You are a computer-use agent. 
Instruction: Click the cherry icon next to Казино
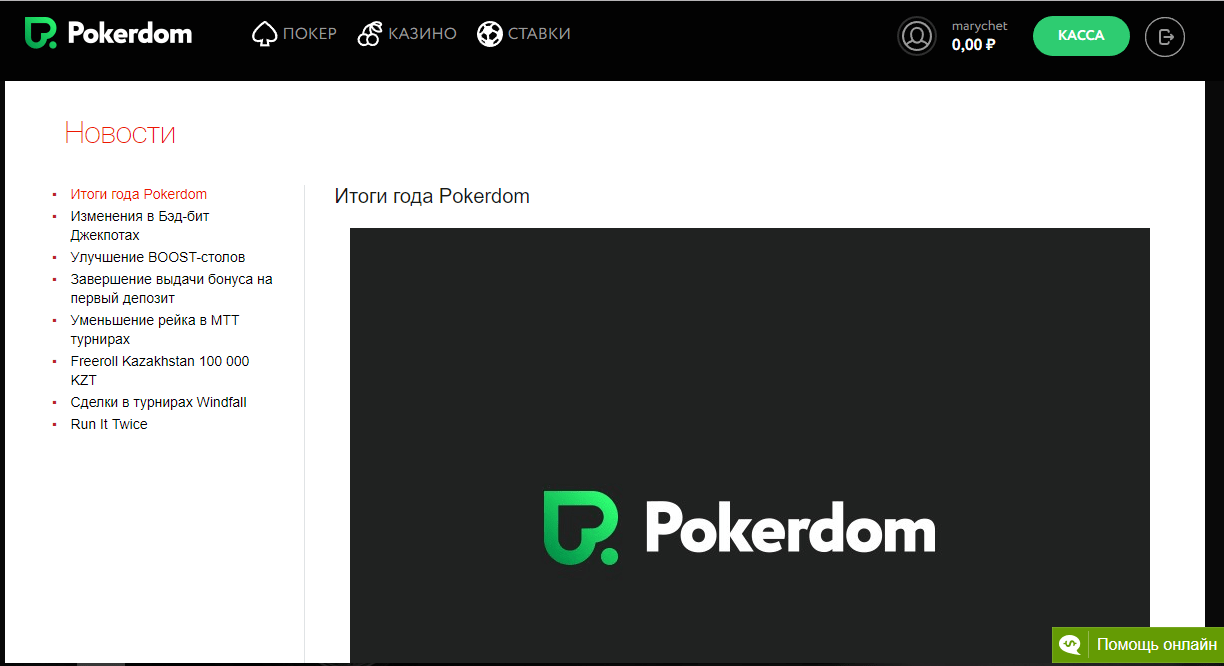coord(369,35)
